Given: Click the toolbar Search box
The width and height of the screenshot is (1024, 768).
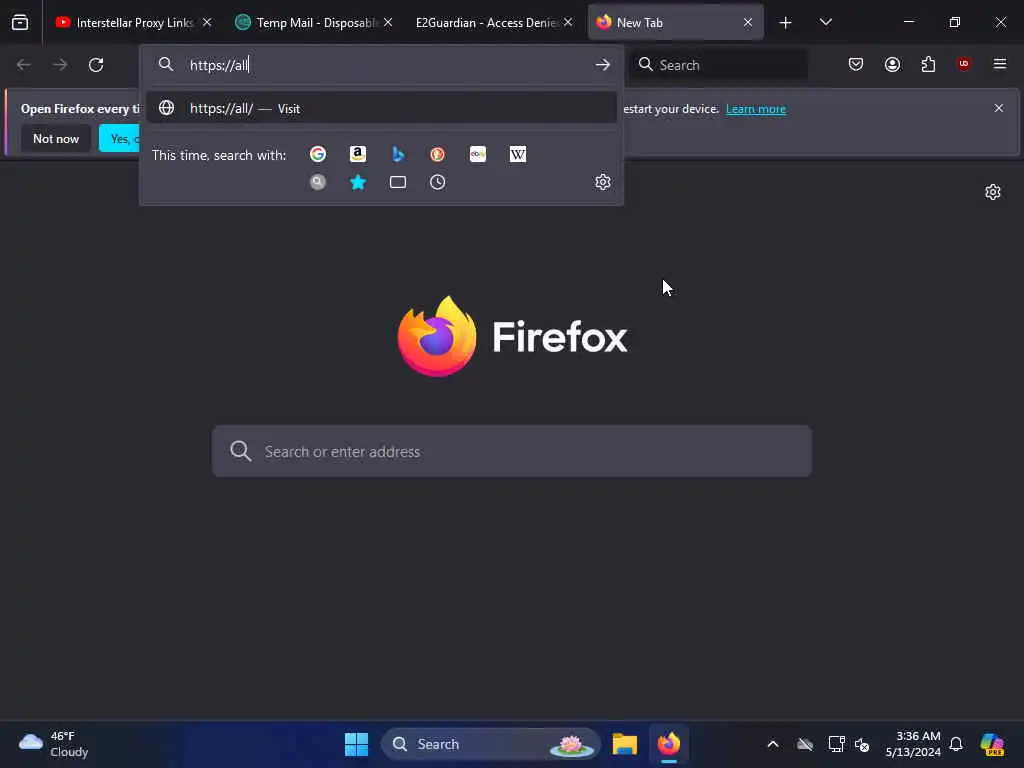Looking at the screenshot, I should (x=718, y=65).
